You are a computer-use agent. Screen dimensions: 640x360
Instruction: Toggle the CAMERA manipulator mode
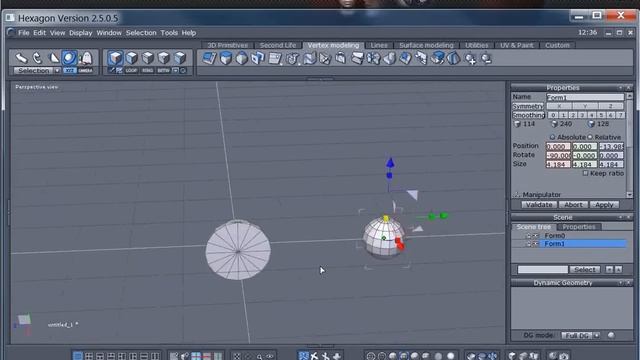[x=85, y=71]
